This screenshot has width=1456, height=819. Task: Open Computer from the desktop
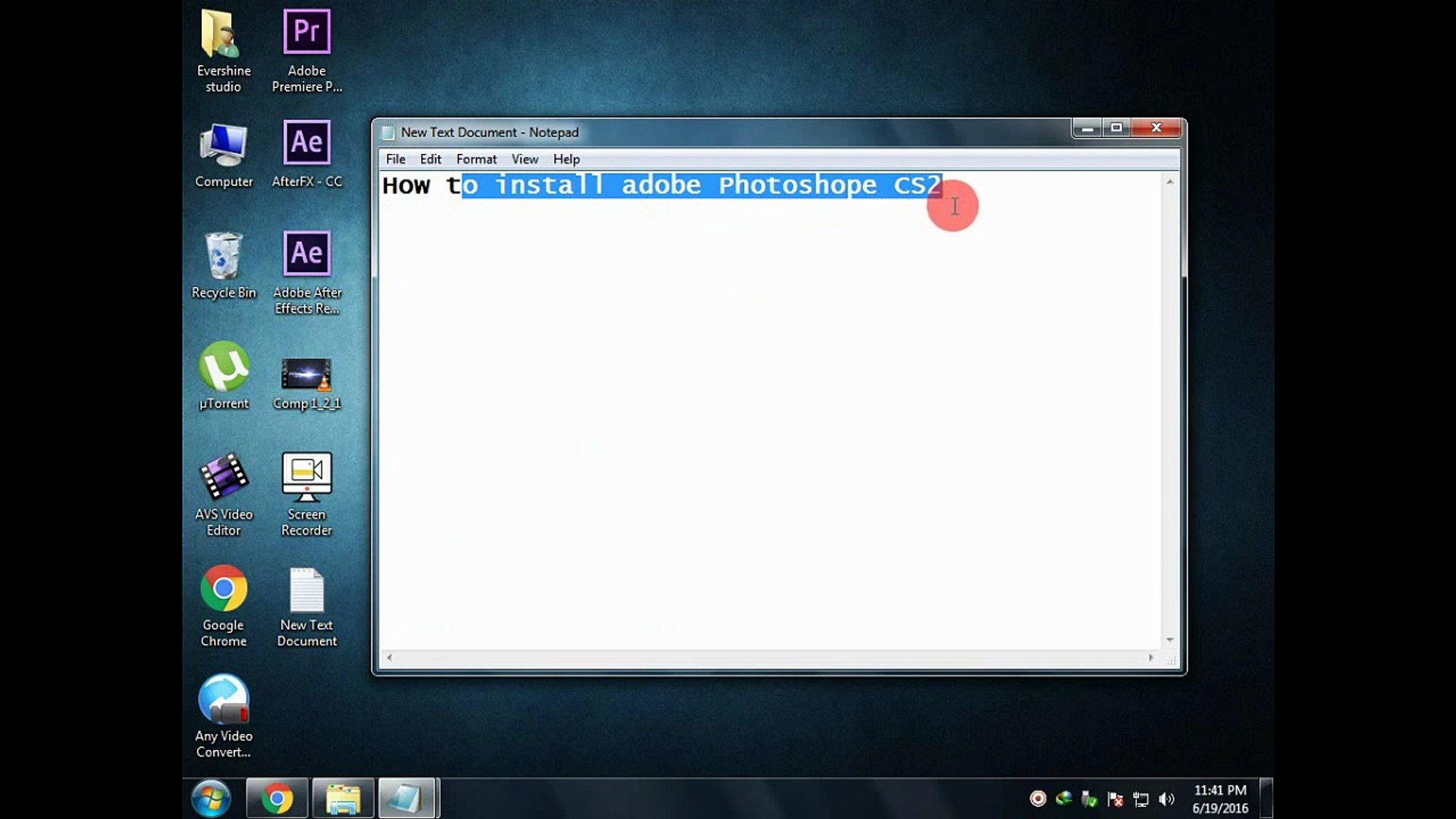click(223, 144)
